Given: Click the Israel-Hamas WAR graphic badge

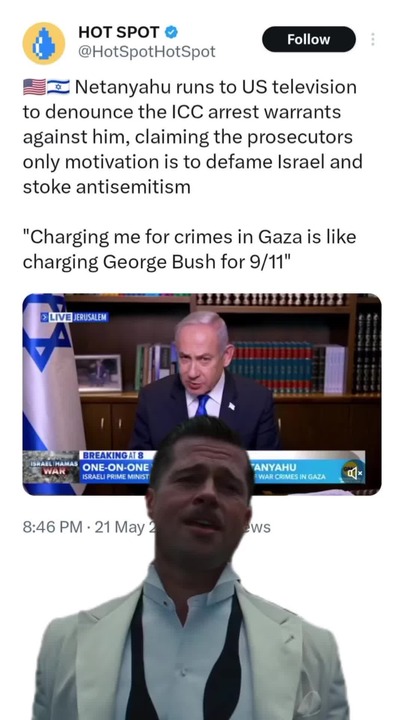Looking at the screenshot, I should click(x=51, y=467).
